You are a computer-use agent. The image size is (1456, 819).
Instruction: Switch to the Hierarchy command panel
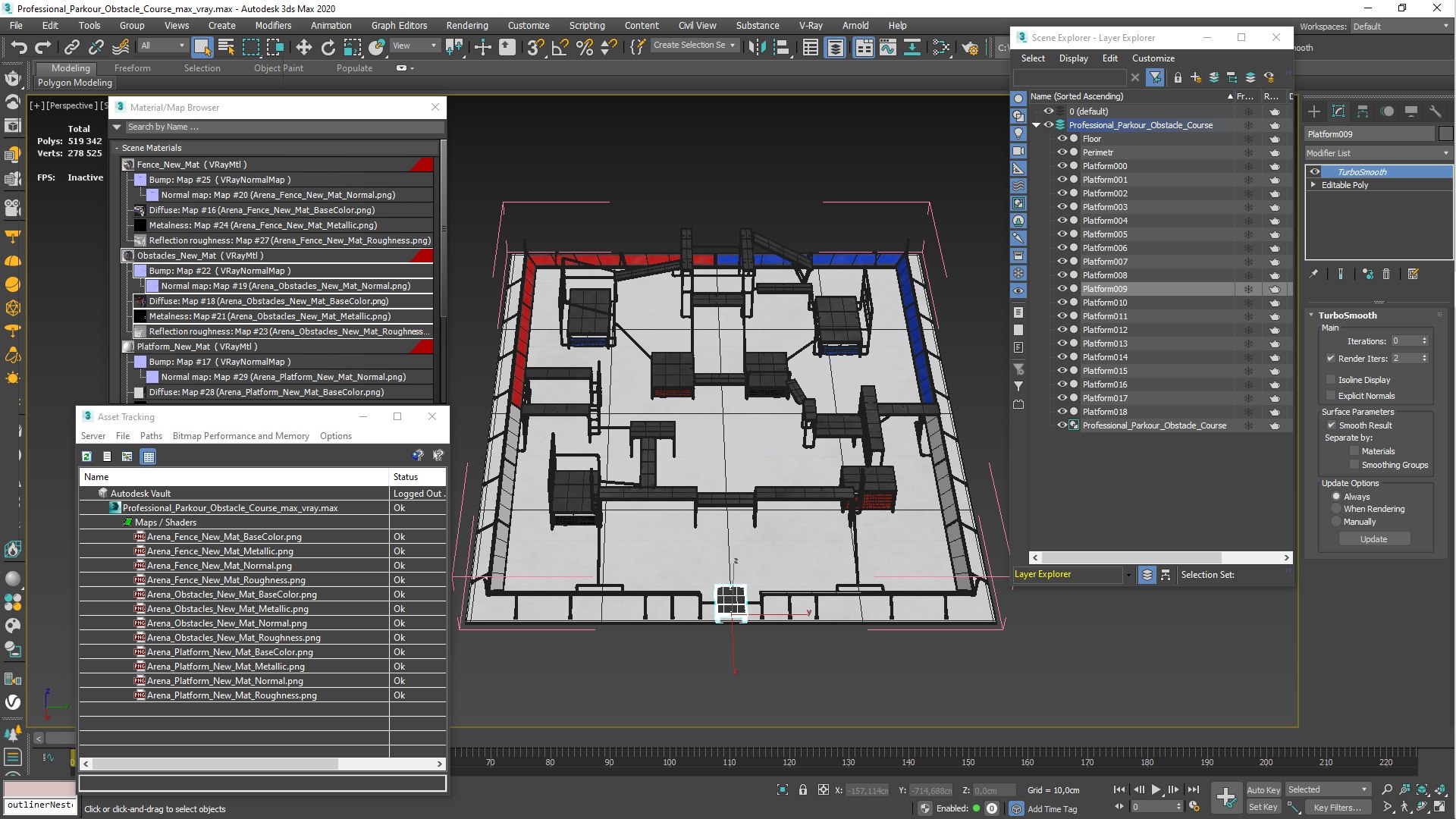click(x=1363, y=111)
